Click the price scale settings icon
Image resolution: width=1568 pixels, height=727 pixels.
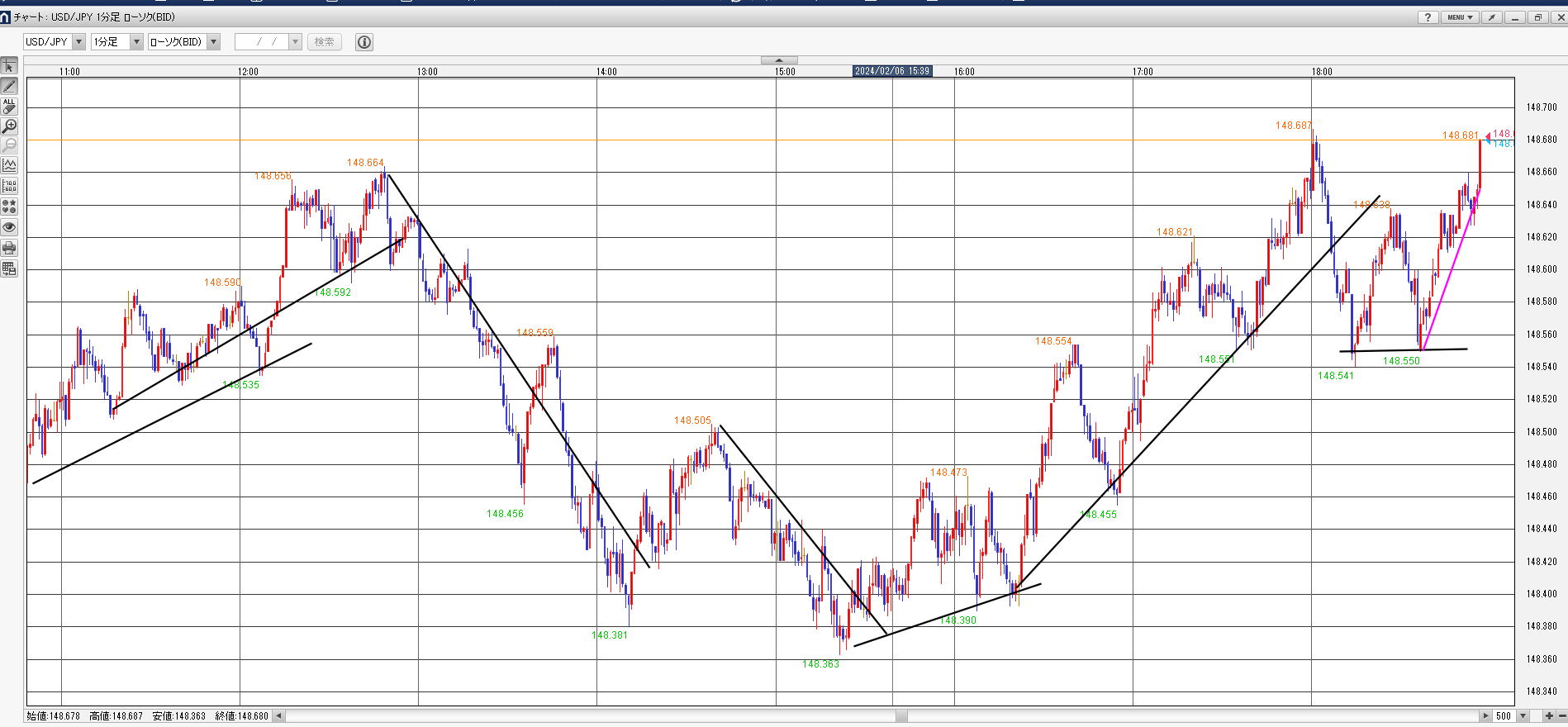[9, 187]
